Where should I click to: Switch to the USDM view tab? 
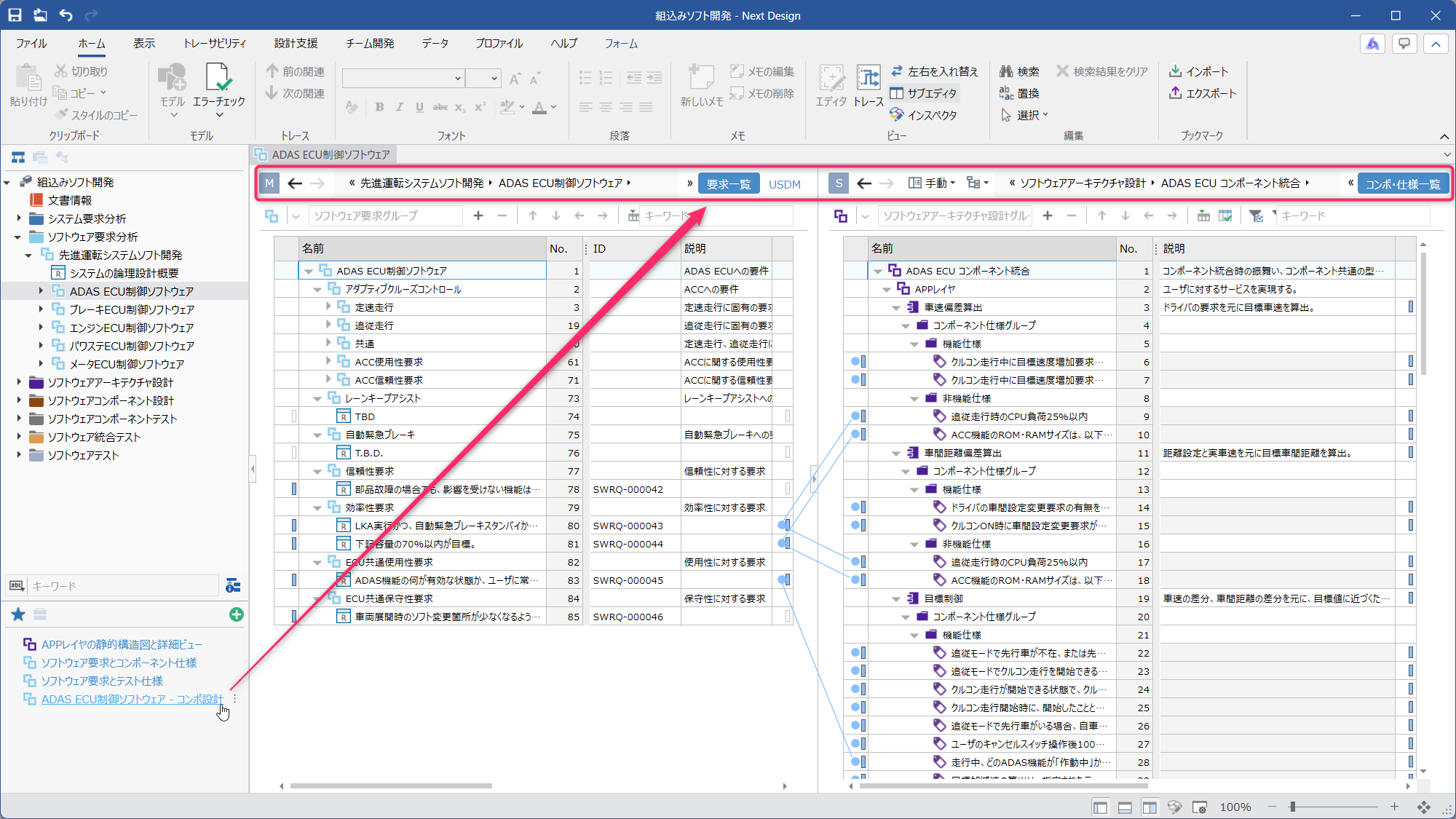784,184
